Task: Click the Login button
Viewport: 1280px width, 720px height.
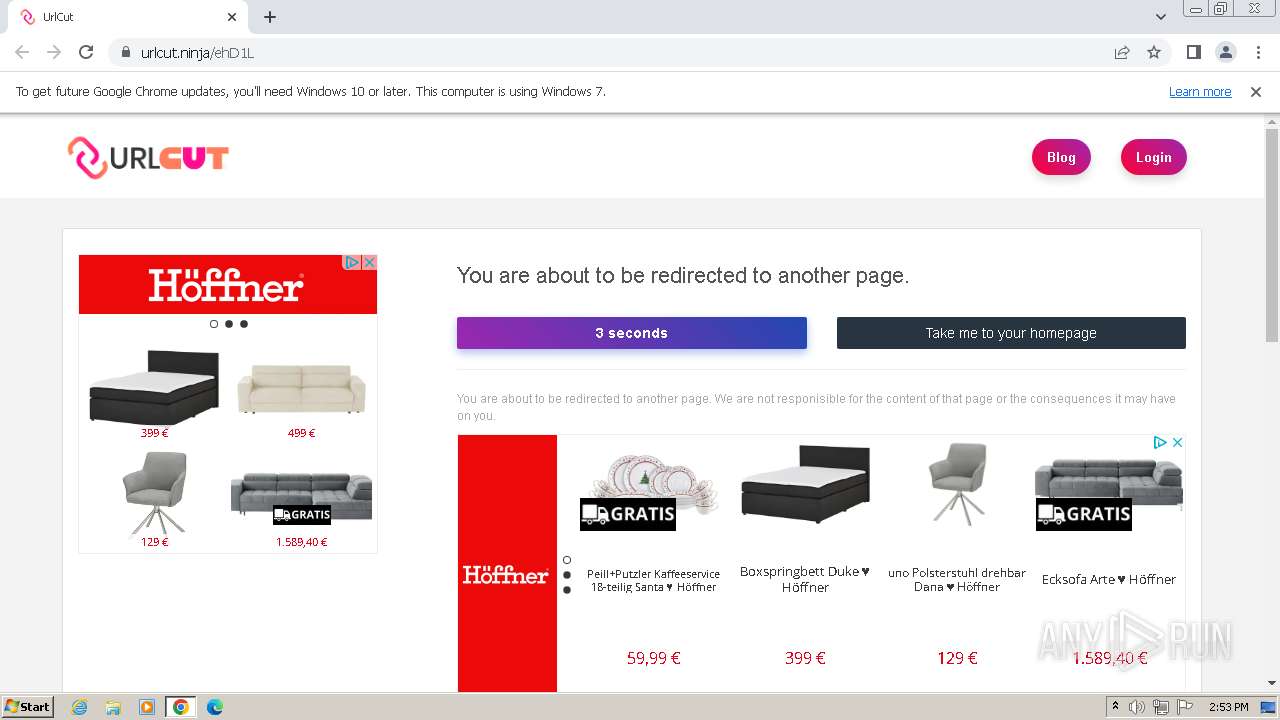Action: click(x=1153, y=157)
